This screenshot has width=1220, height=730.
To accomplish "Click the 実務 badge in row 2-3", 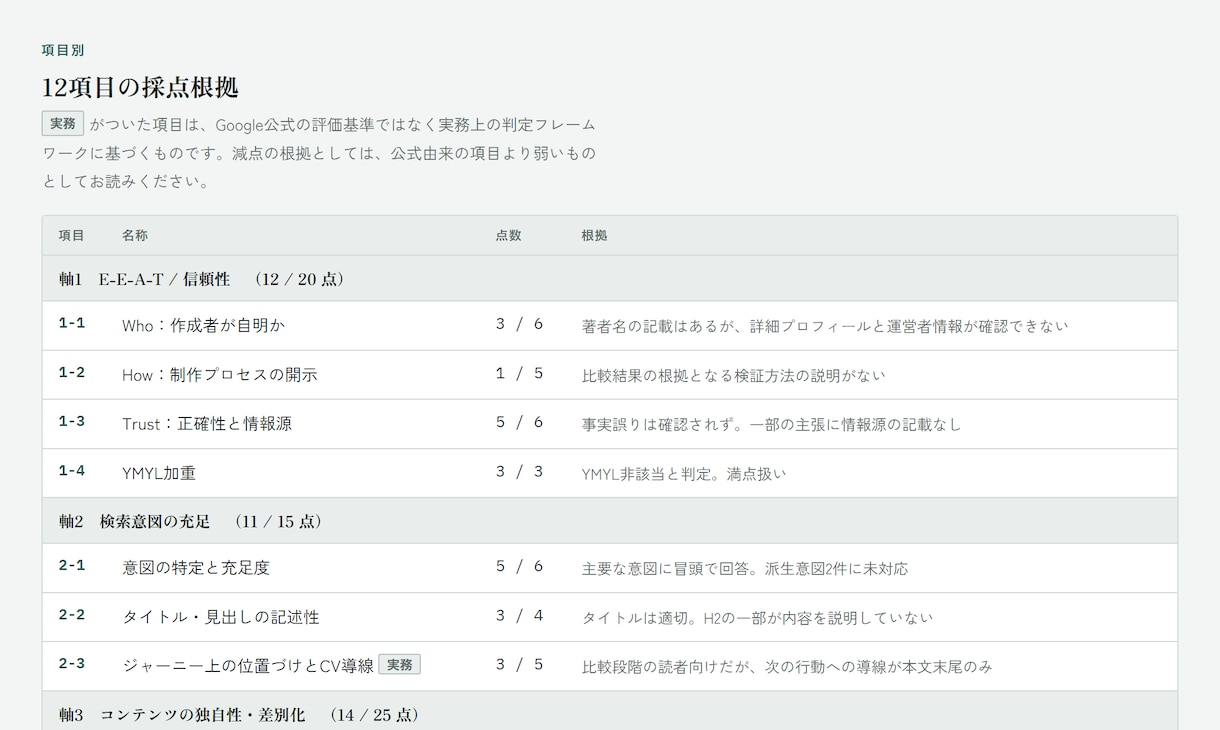I will tap(399, 665).
